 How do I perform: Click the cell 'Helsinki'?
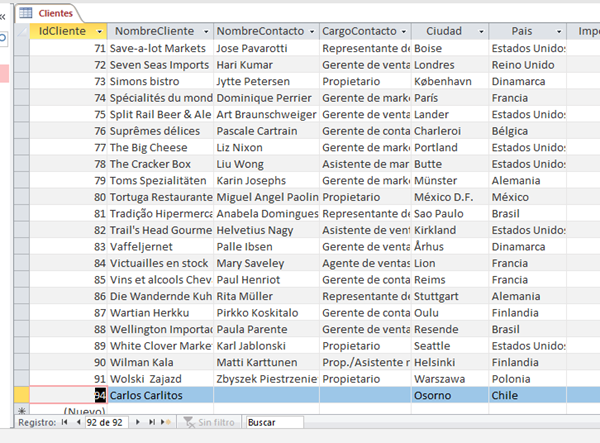point(450,362)
